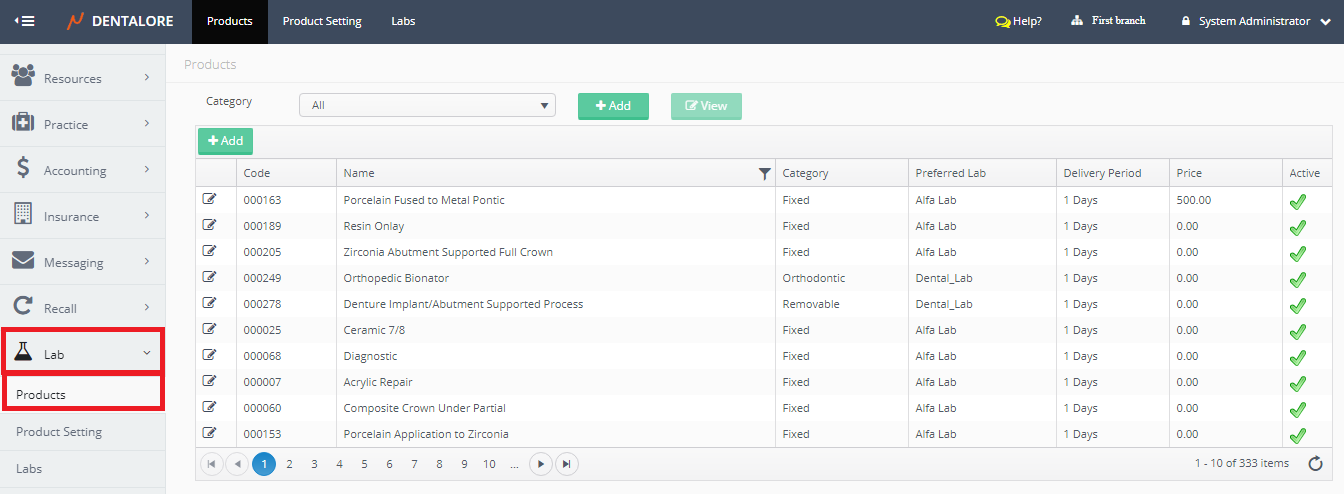The width and height of the screenshot is (1344, 494).
Task: Go to next page using arrow icon
Action: (x=540, y=464)
